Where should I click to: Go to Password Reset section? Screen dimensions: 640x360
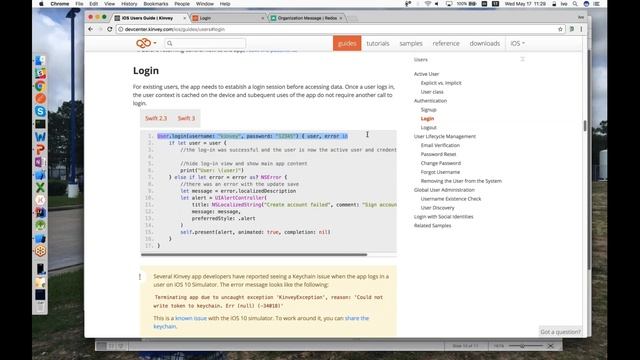click(438, 154)
